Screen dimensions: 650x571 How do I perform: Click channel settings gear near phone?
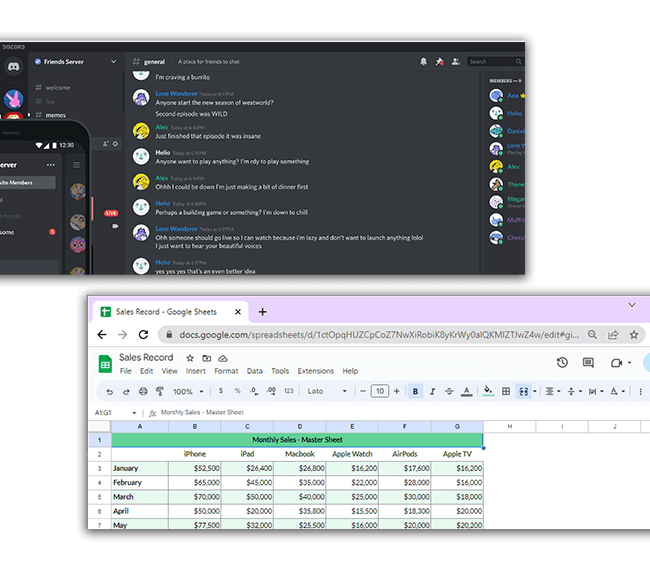pos(115,144)
